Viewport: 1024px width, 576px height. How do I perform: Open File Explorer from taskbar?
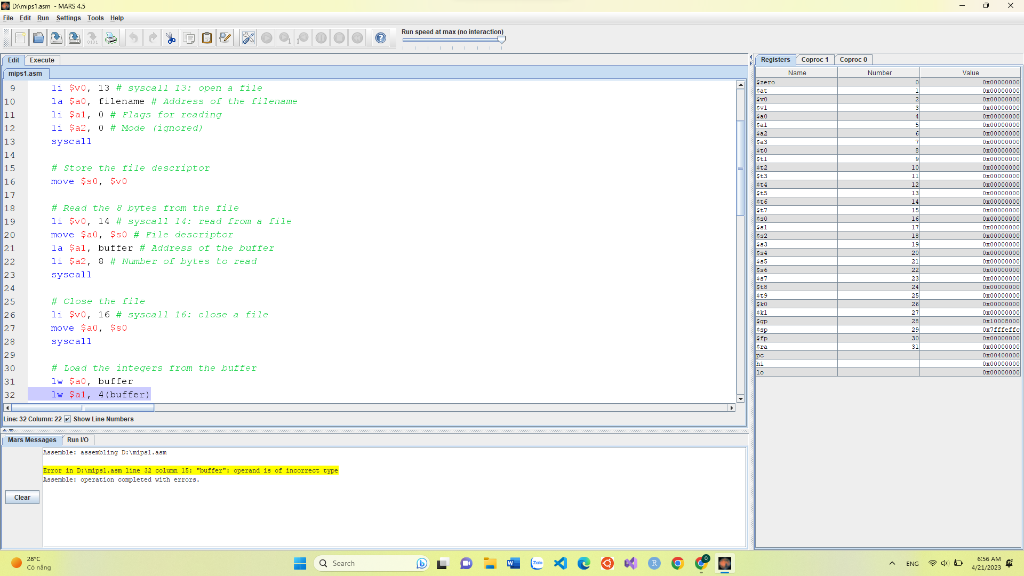pos(490,563)
